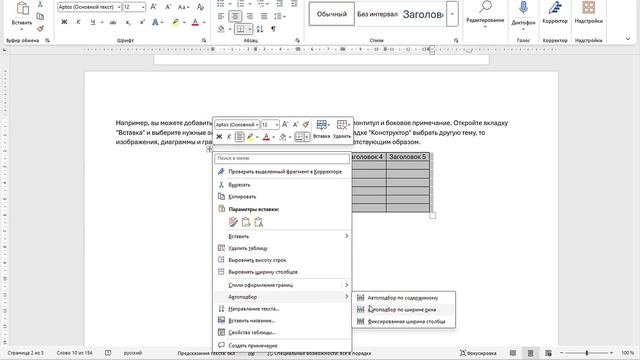The image size is (640, 360).
Task: Choose Проверить выделенный фрагмент в Корректоре
Action: [282, 172]
